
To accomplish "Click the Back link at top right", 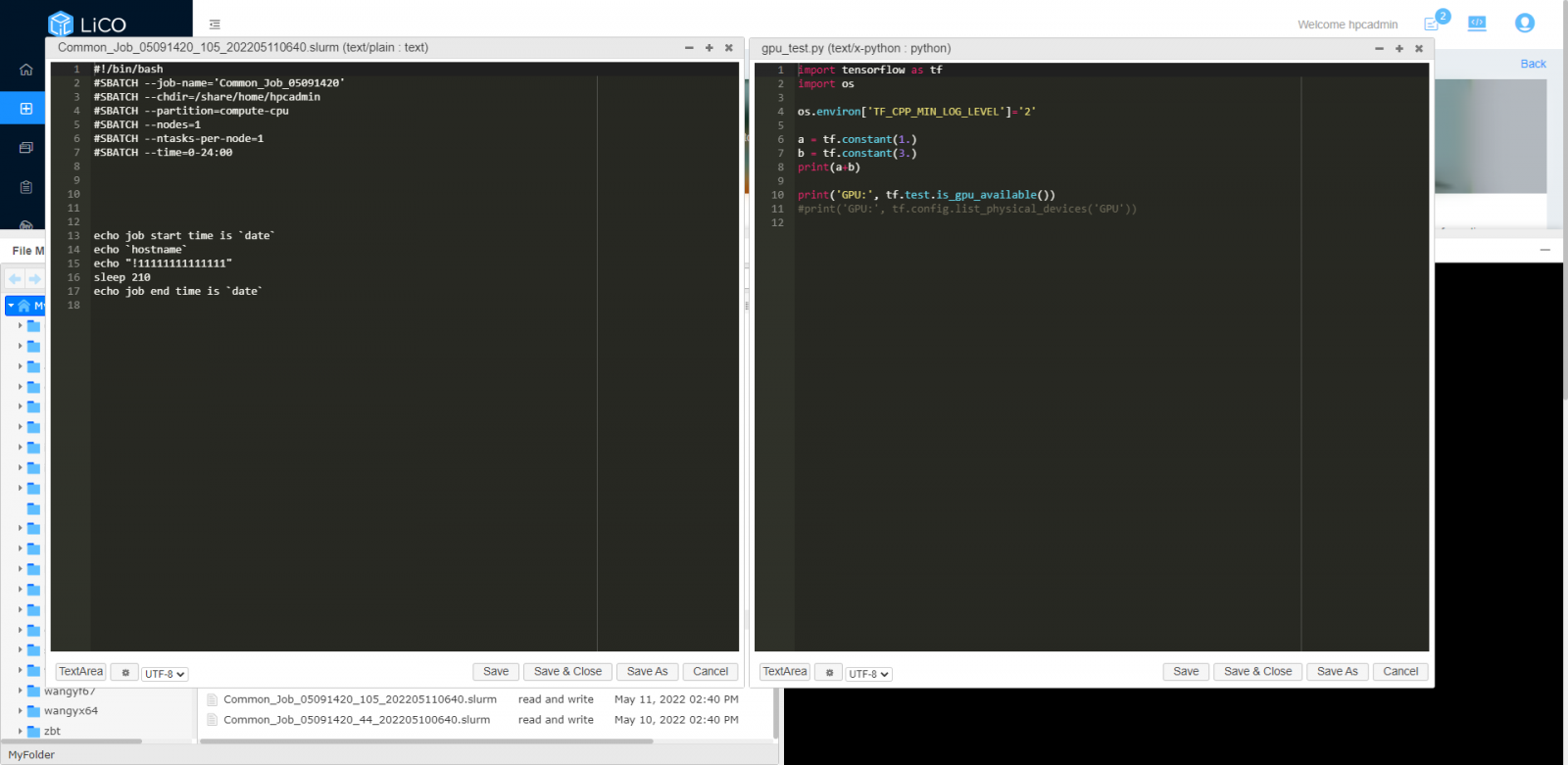I will click(x=1533, y=64).
